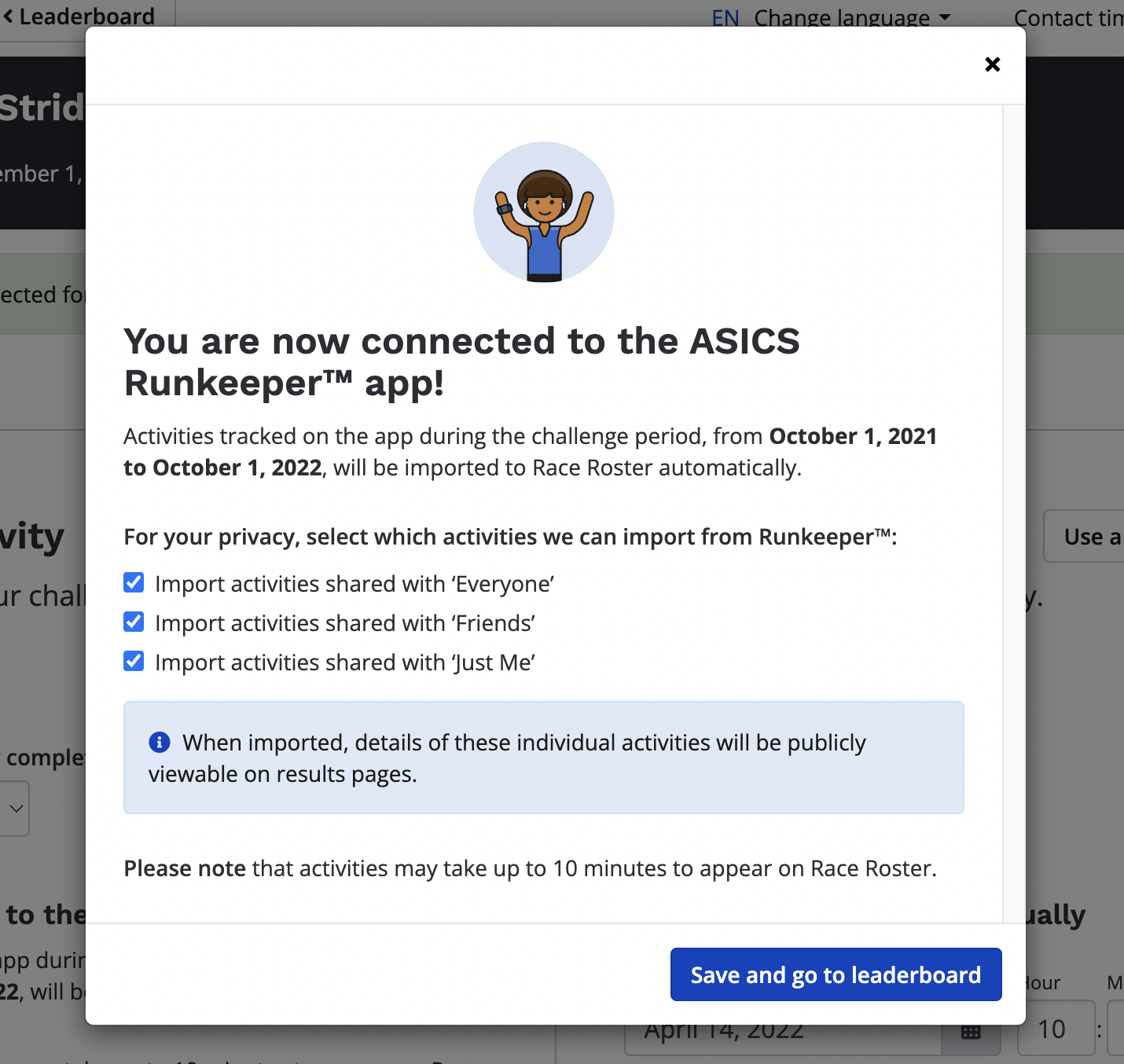Click the EN language code
Image resolution: width=1124 pixels, height=1064 pixels.
(x=725, y=17)
